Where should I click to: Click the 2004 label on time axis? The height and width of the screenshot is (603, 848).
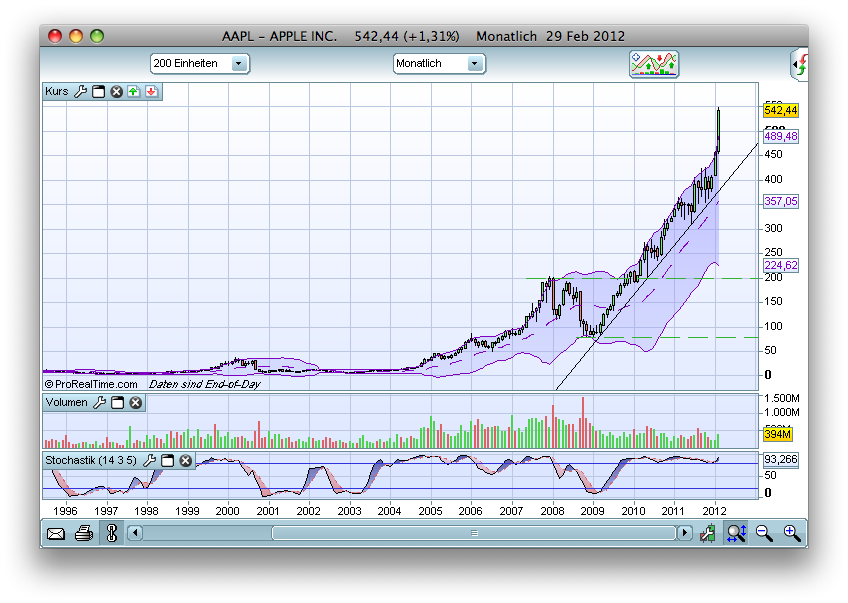(389, 511)
